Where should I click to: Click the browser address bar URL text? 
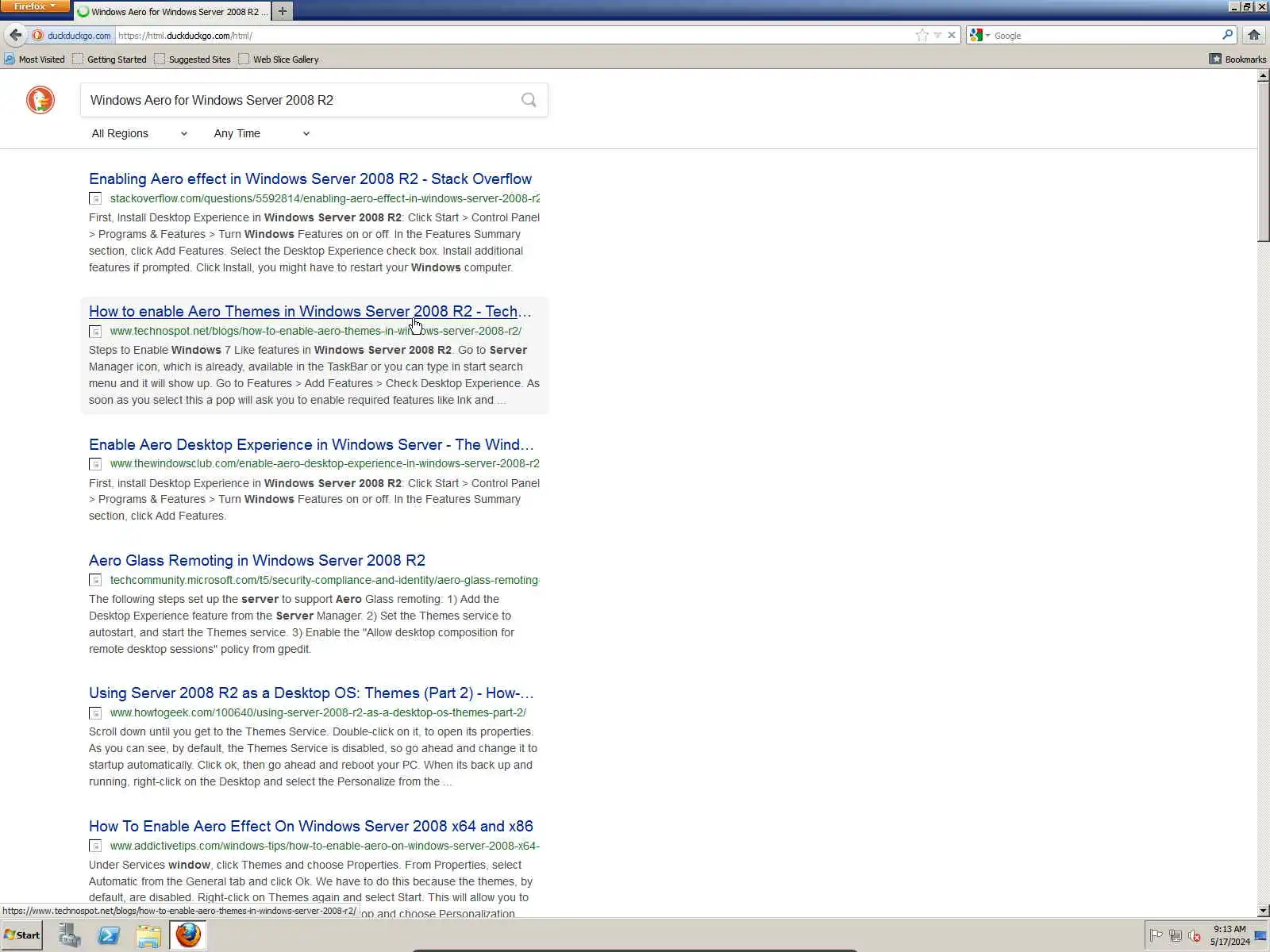[185, 36]
